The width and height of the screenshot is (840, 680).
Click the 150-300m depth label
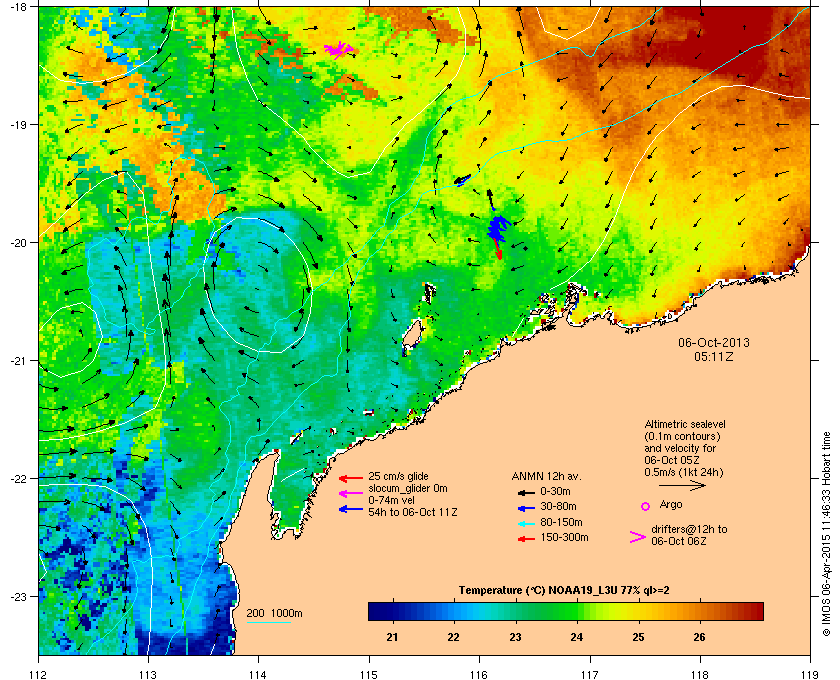[x=564, y=537]
